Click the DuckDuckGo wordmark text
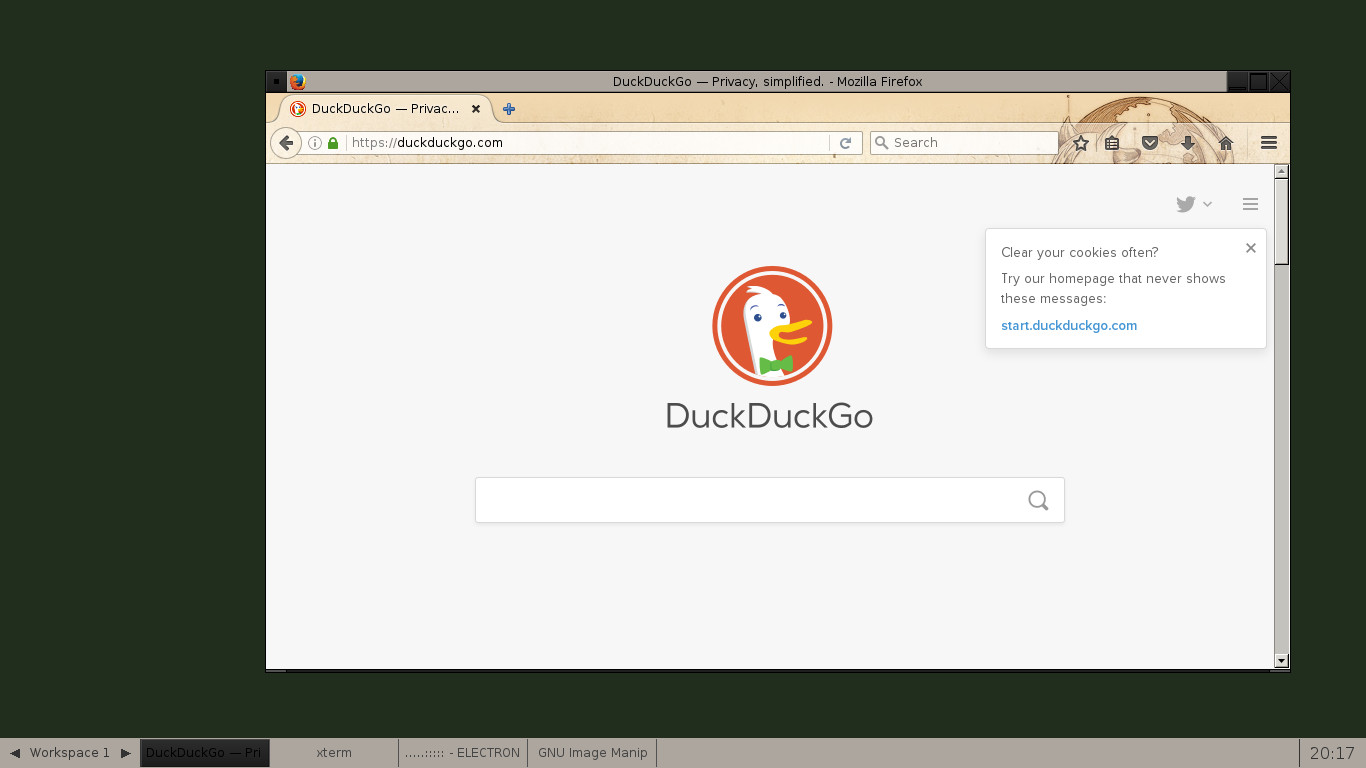 pyautogui.click(x=769, y=416)
